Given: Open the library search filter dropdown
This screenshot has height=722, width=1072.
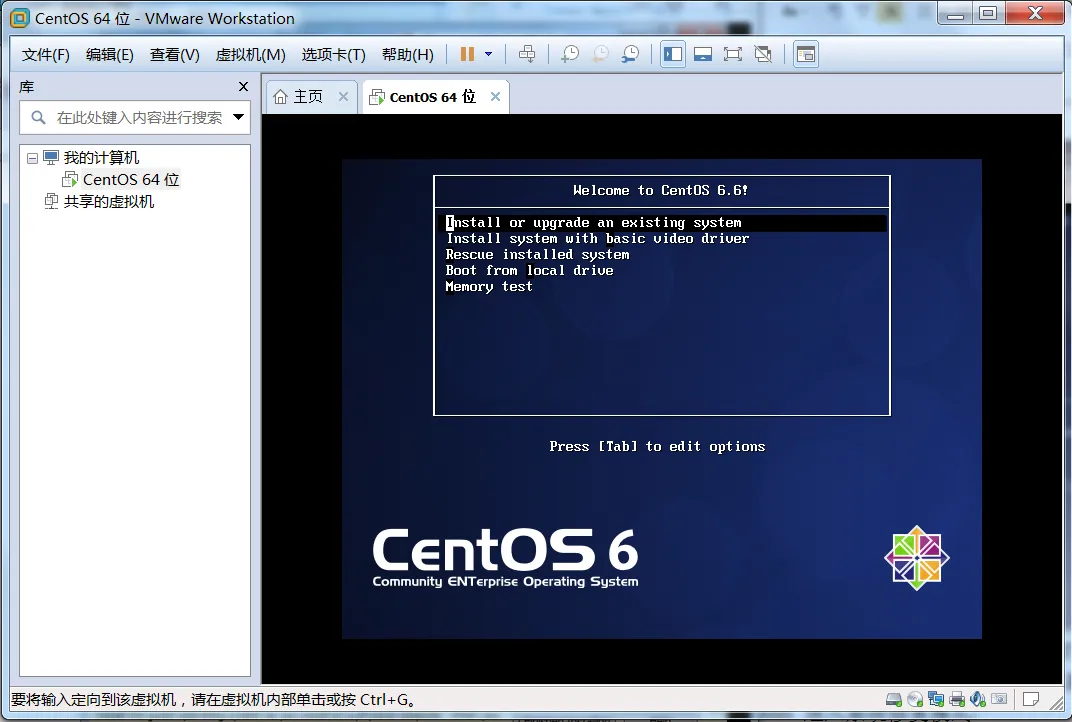Looking at the screenshot, I should [239, 117].
